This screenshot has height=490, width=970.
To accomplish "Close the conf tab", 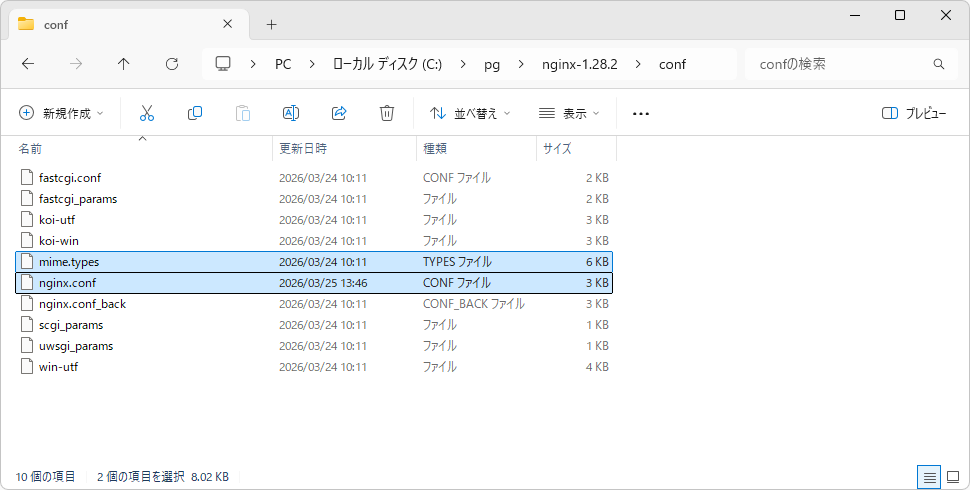I will 228,24.
